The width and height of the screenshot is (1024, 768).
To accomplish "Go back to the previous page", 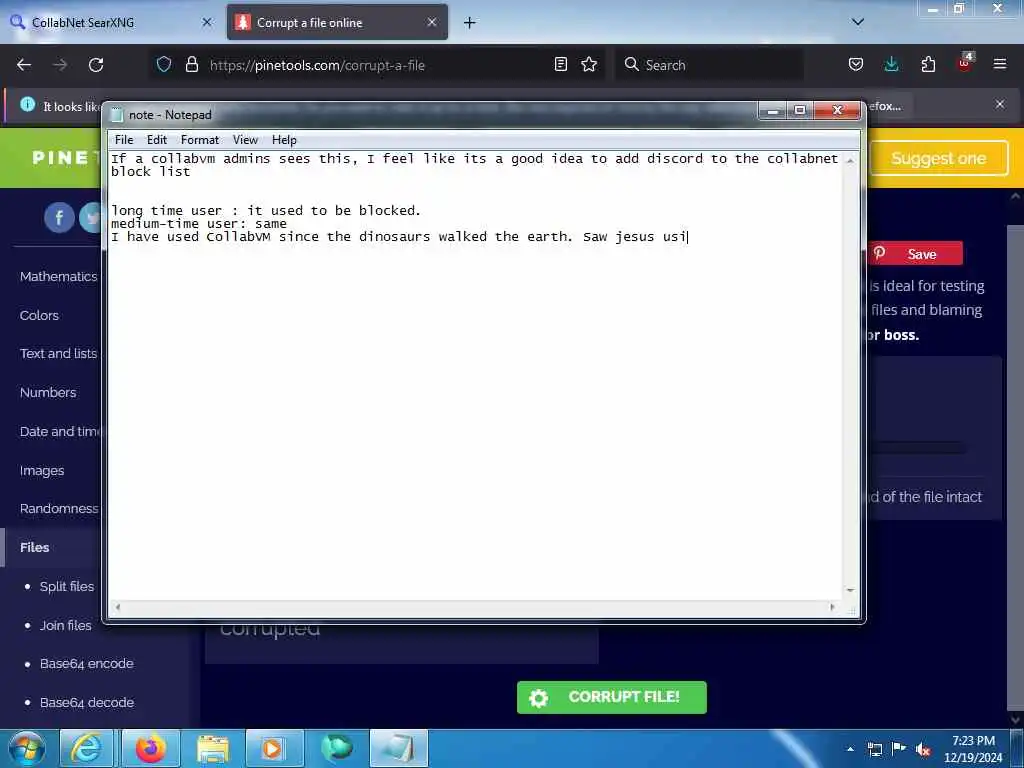I will pos(24,65).
